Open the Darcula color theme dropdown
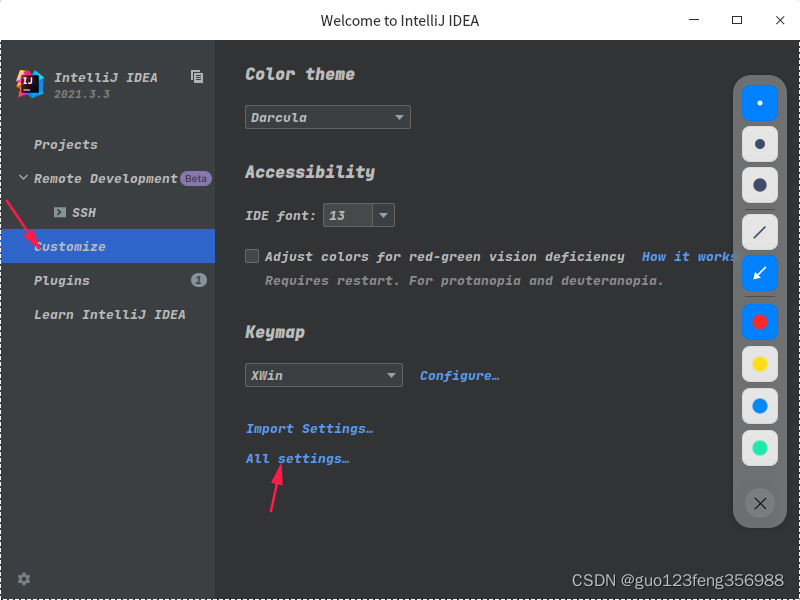800x600 pixels. point(328,117)
